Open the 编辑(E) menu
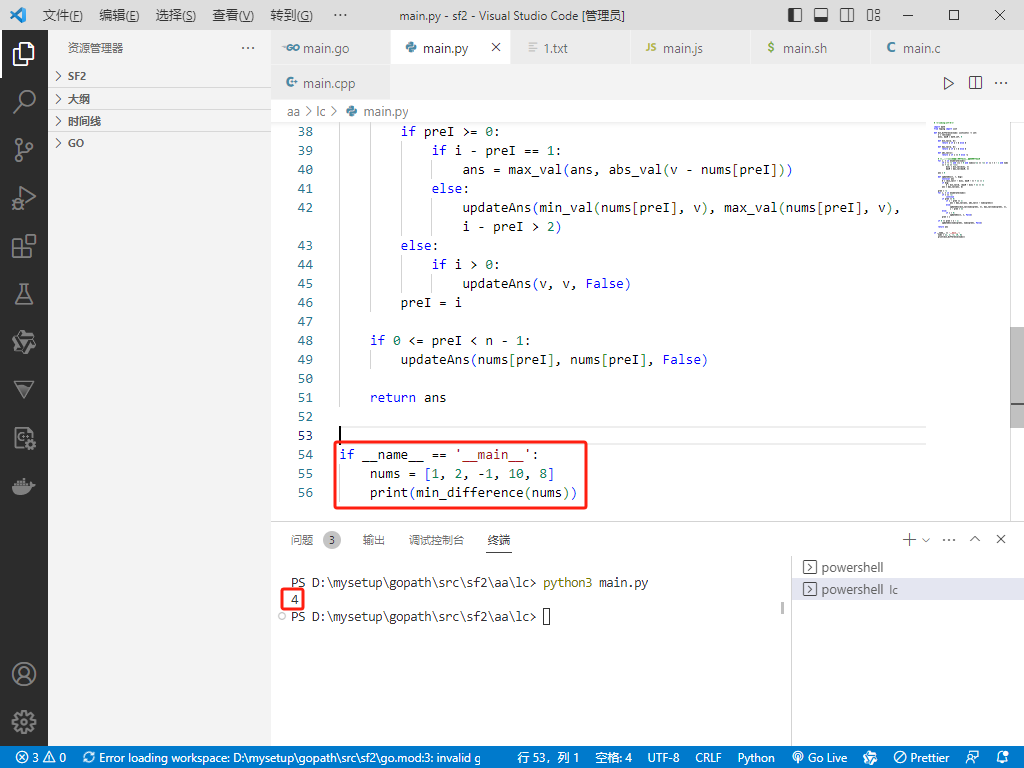Screen dimensions: 1024x768 click(x=119, y=15)
